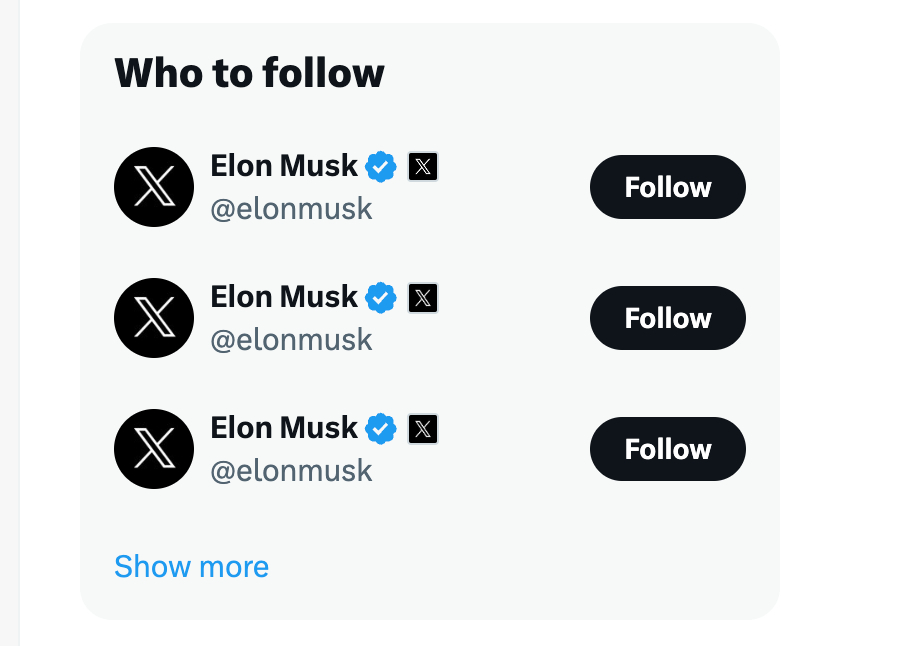Click the @elonmusk handle in the third row
This screenshot has height=646, width=906.
pos(291,471)
